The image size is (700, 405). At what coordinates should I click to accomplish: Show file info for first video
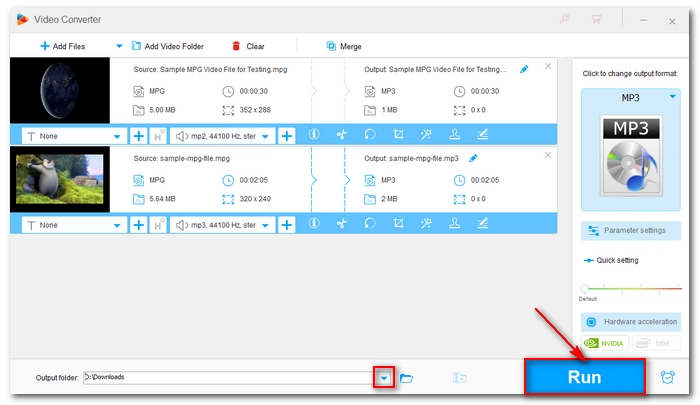(314, 134)
